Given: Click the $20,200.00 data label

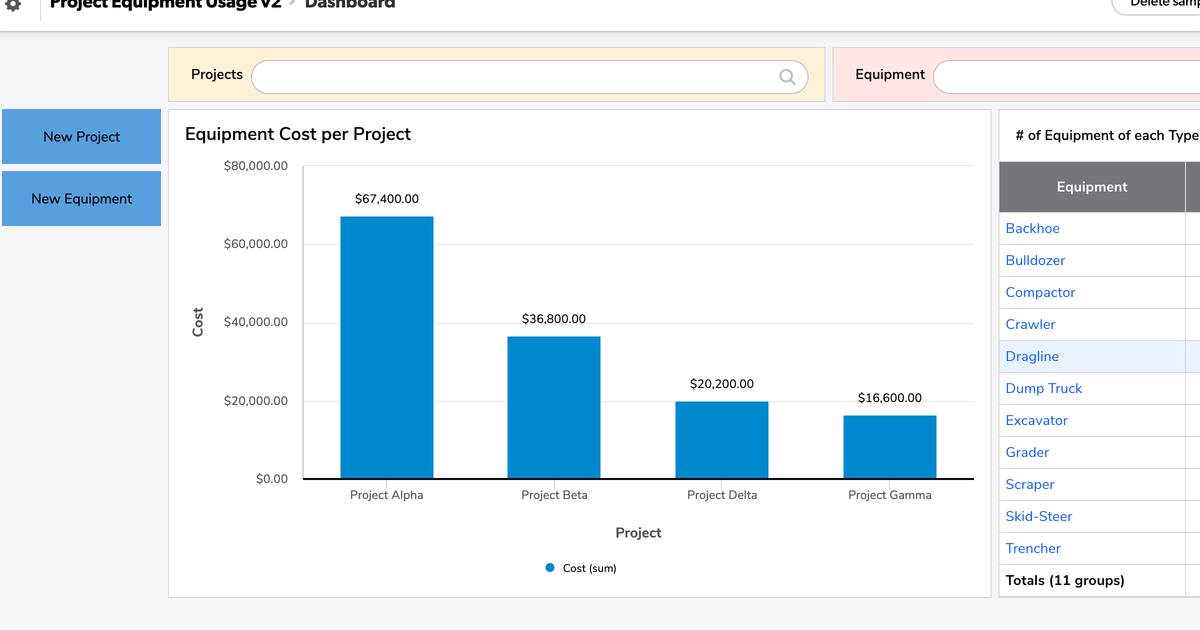Looking at the screenshot, I should pyautogui.click(x=722, y=384).
